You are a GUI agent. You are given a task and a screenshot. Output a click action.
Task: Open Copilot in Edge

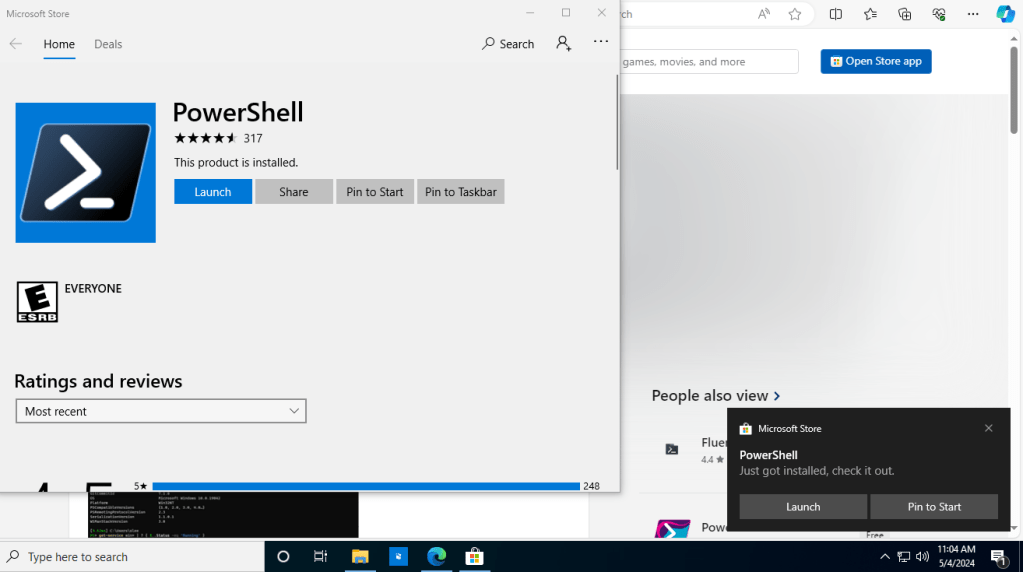coord(1005,14)
